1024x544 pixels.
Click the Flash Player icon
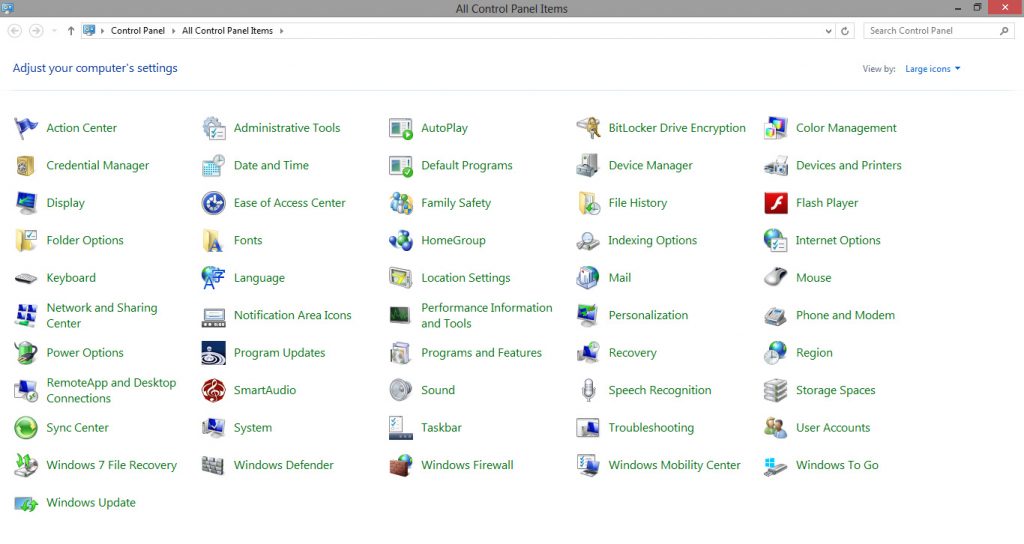(x=776, y=203)
